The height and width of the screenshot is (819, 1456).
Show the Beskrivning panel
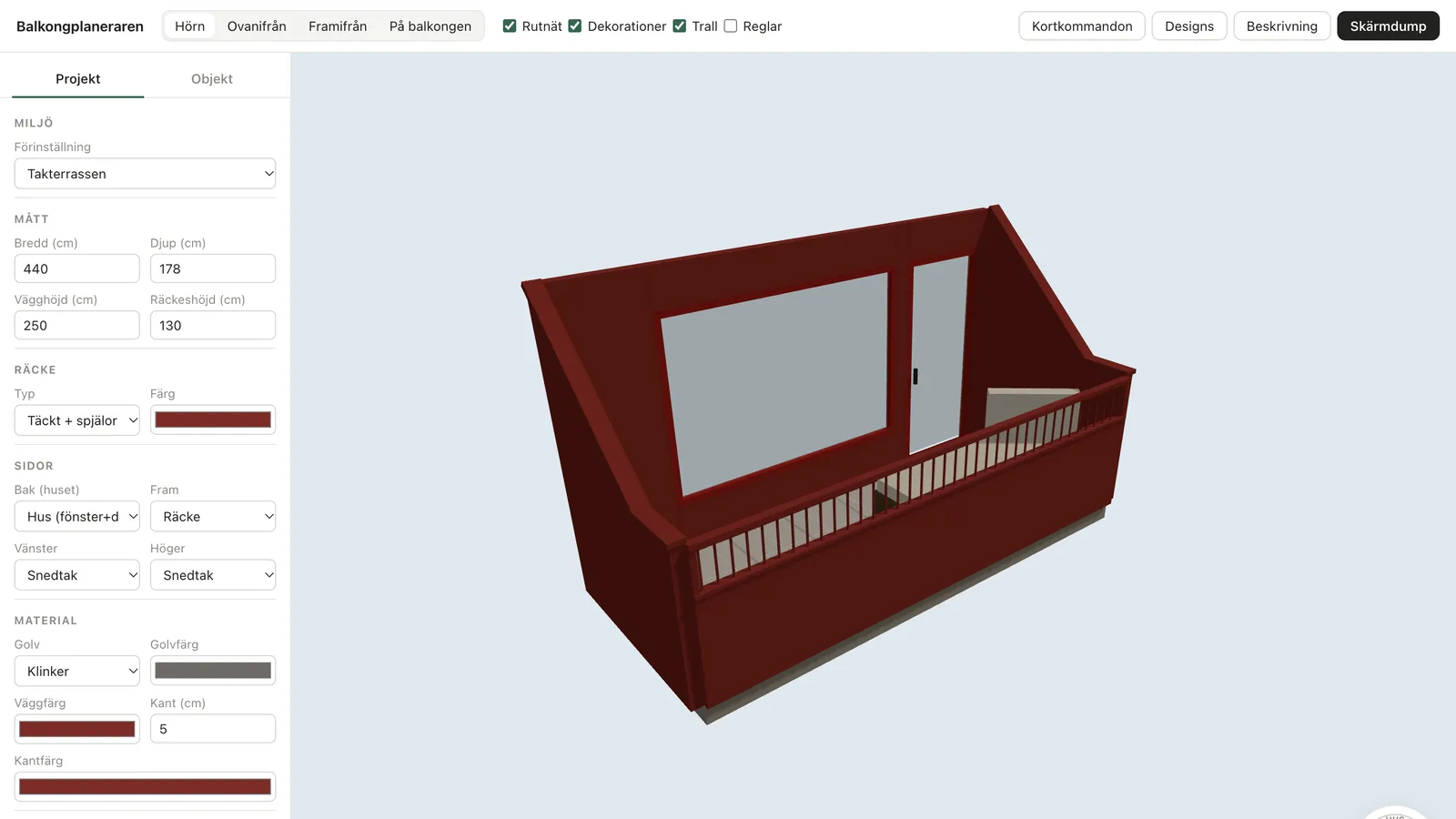coord(1282,26)
